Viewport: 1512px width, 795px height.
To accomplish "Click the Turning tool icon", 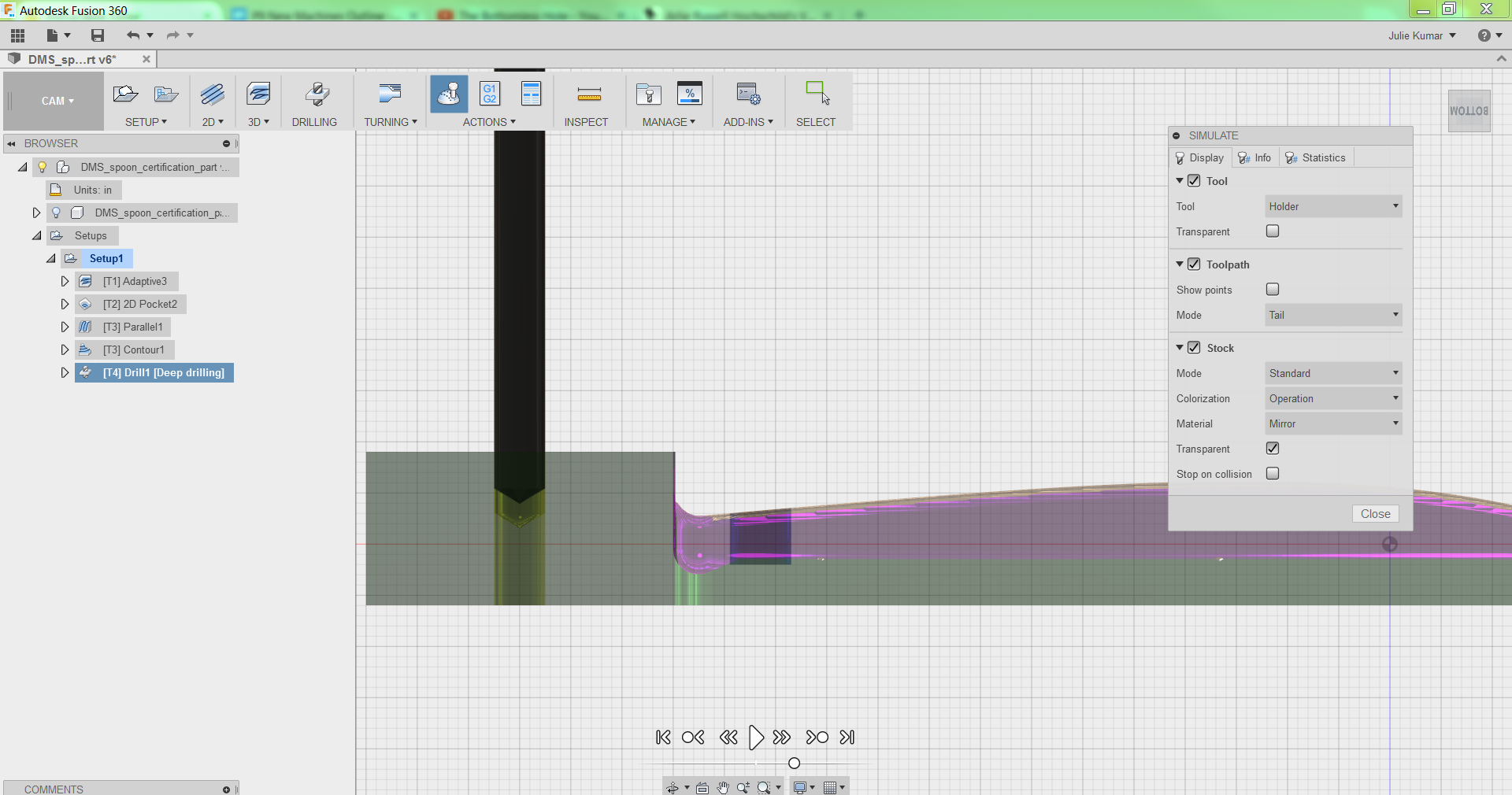I will tap(390, 94).
